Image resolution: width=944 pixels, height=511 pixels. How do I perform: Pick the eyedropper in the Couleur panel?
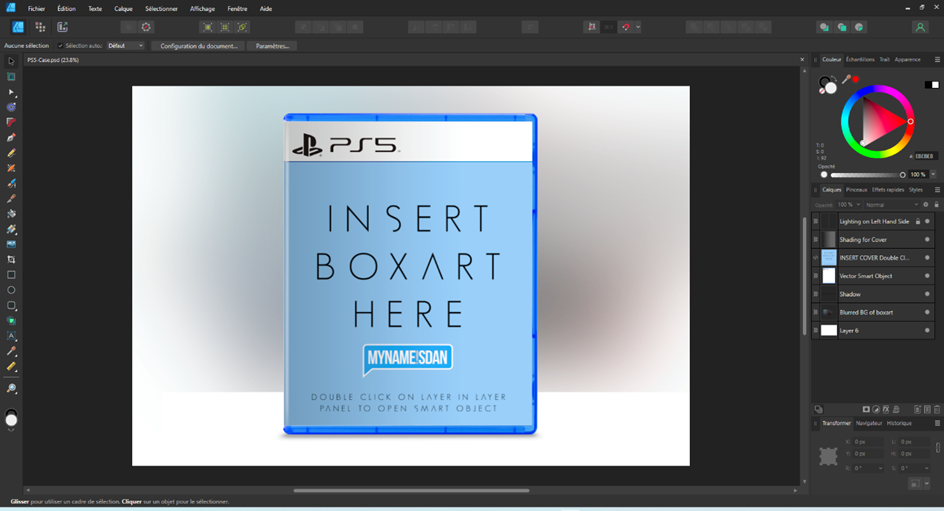[846, 79]
